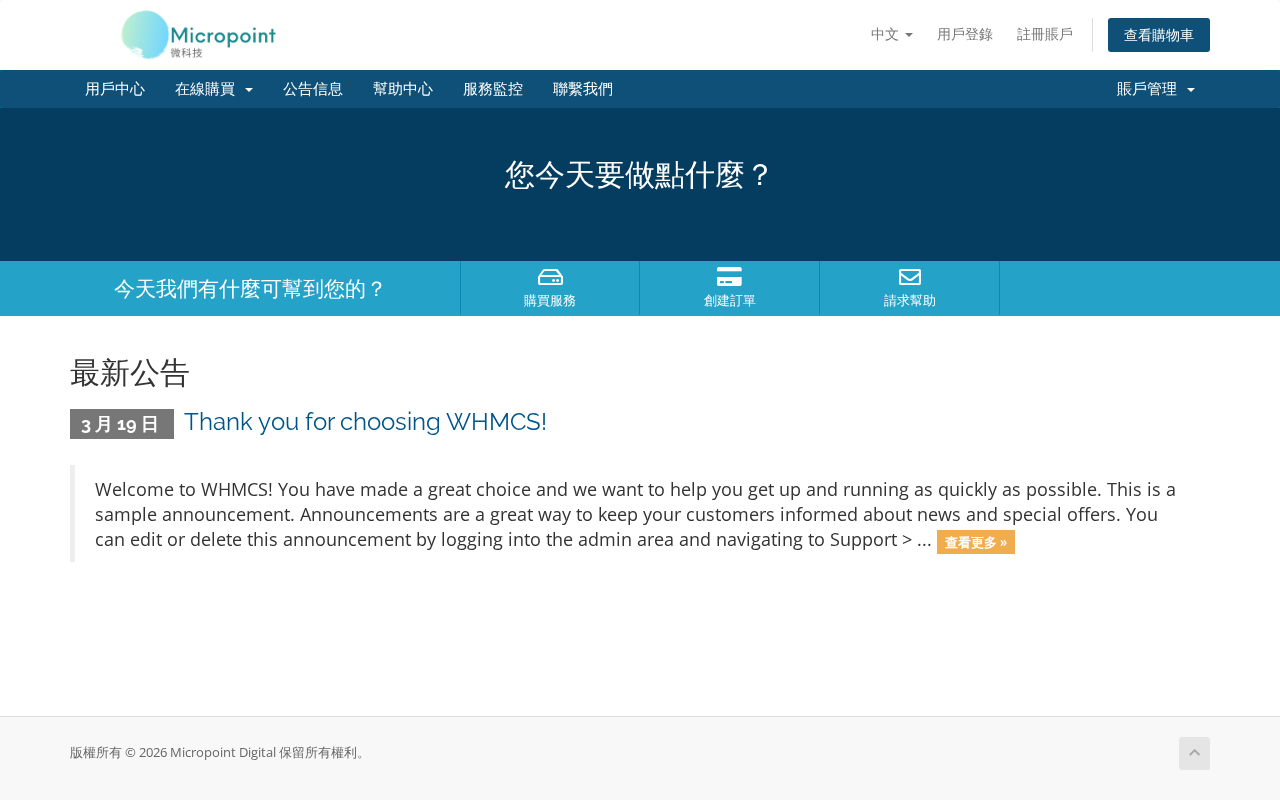
Task: Open 用戶中心 in the navigation bar
Action: pos(115,89)
